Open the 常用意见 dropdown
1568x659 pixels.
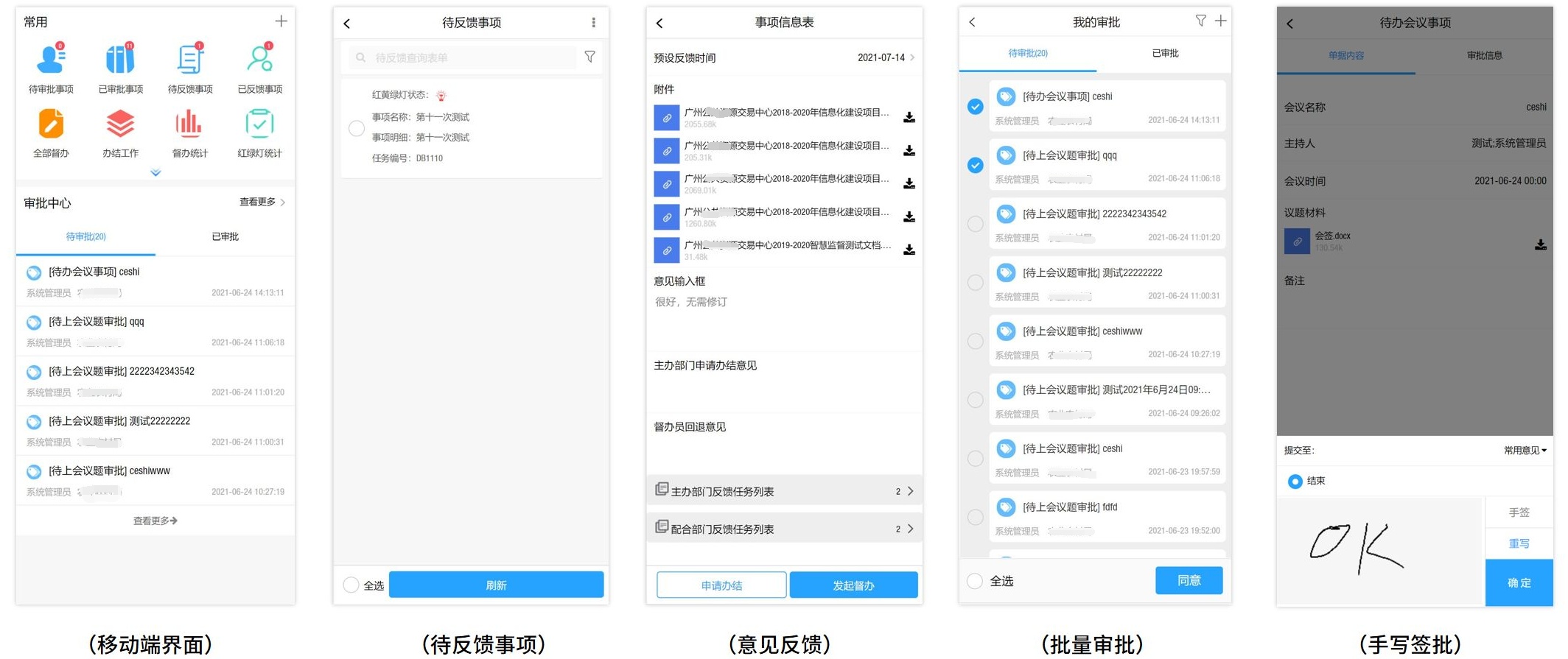coord(1525,451)
